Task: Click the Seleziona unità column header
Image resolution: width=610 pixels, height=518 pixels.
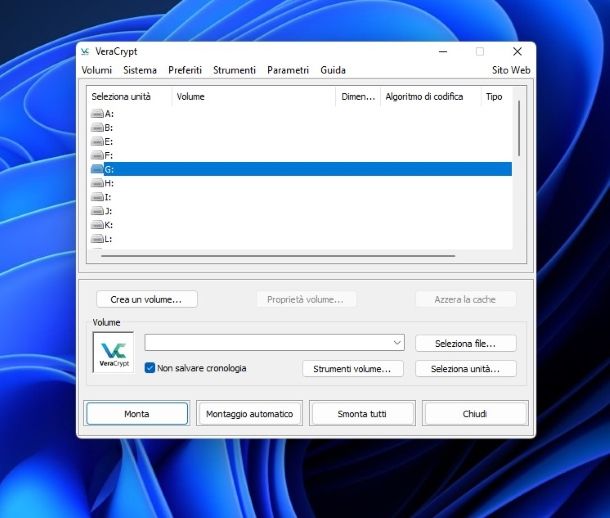Action: pyautogui.click(x=130, y=96)
